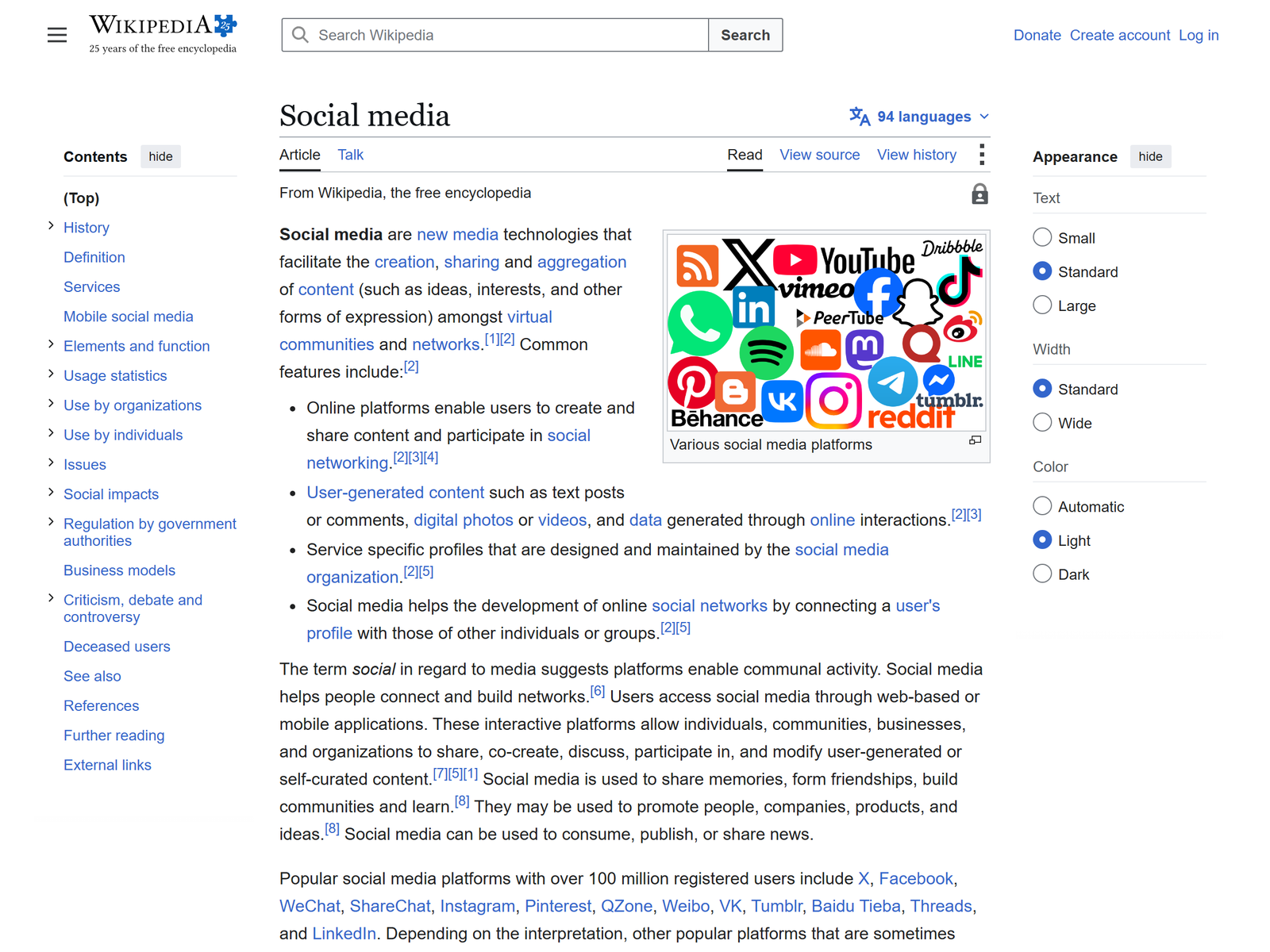Click the languages translate icon
Screen dimensions: 1270x952
860,117
